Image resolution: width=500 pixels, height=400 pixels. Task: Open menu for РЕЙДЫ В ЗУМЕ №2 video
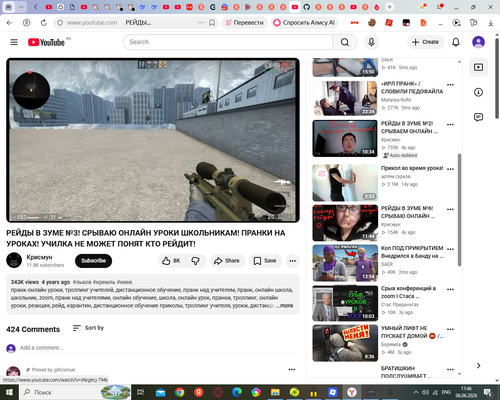[450, 125]
